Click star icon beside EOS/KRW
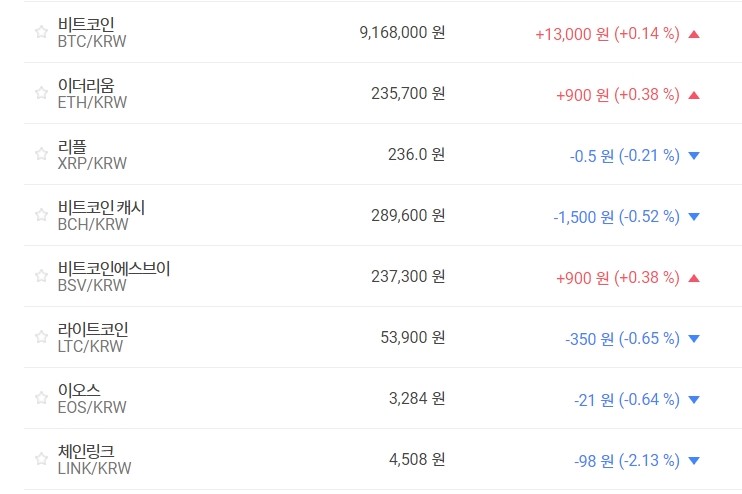The height and width of the screenshot is (494, 742). [x=41, y=398]
